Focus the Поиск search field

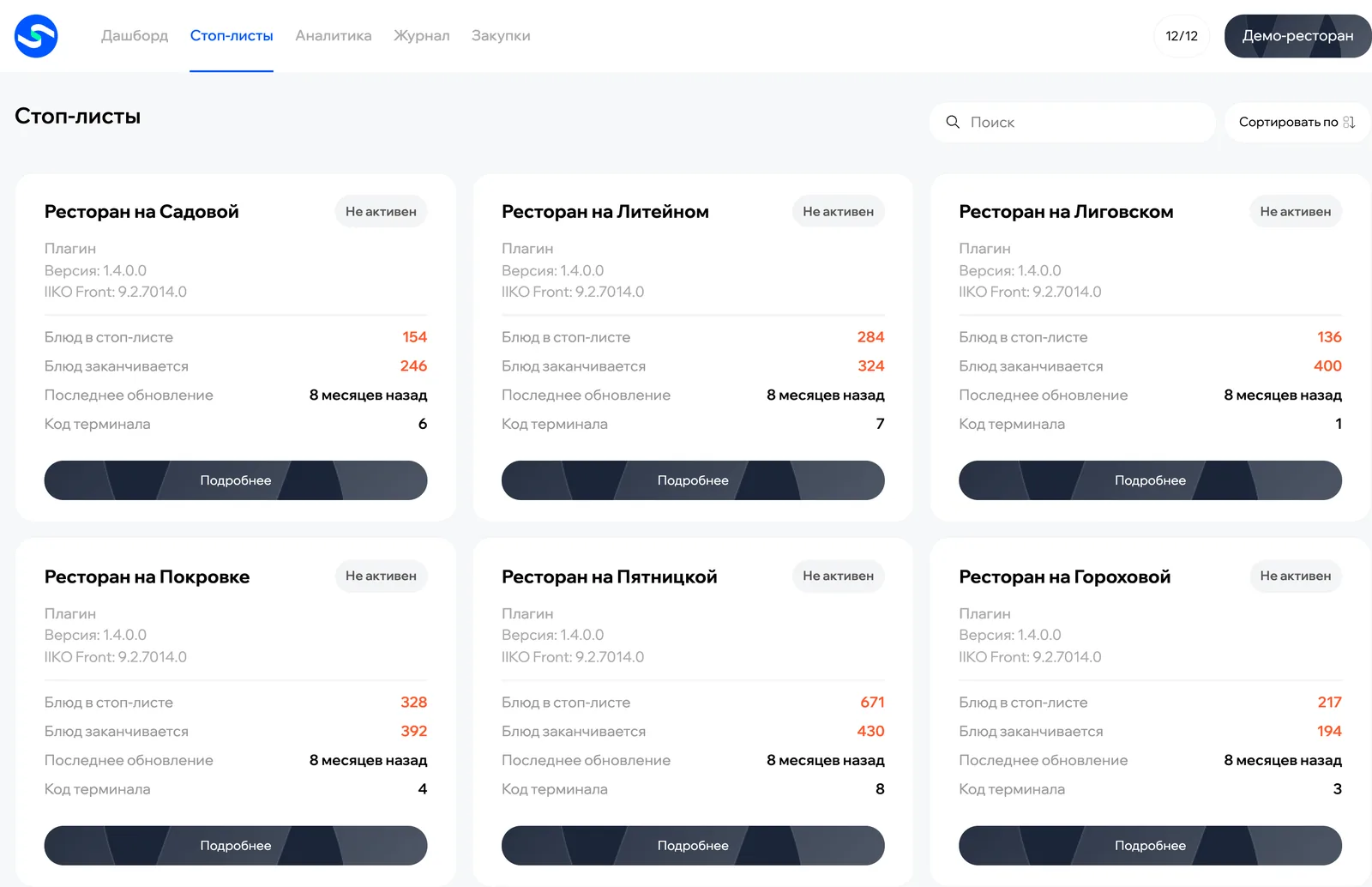(x=1073, y=123)
